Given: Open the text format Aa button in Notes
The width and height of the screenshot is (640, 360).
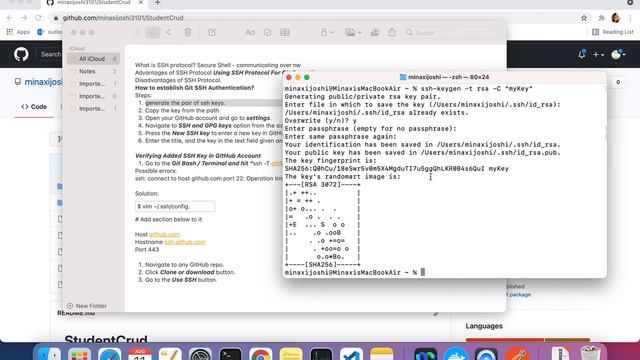Looking at the screenshot, I should (x=250, y=32).
